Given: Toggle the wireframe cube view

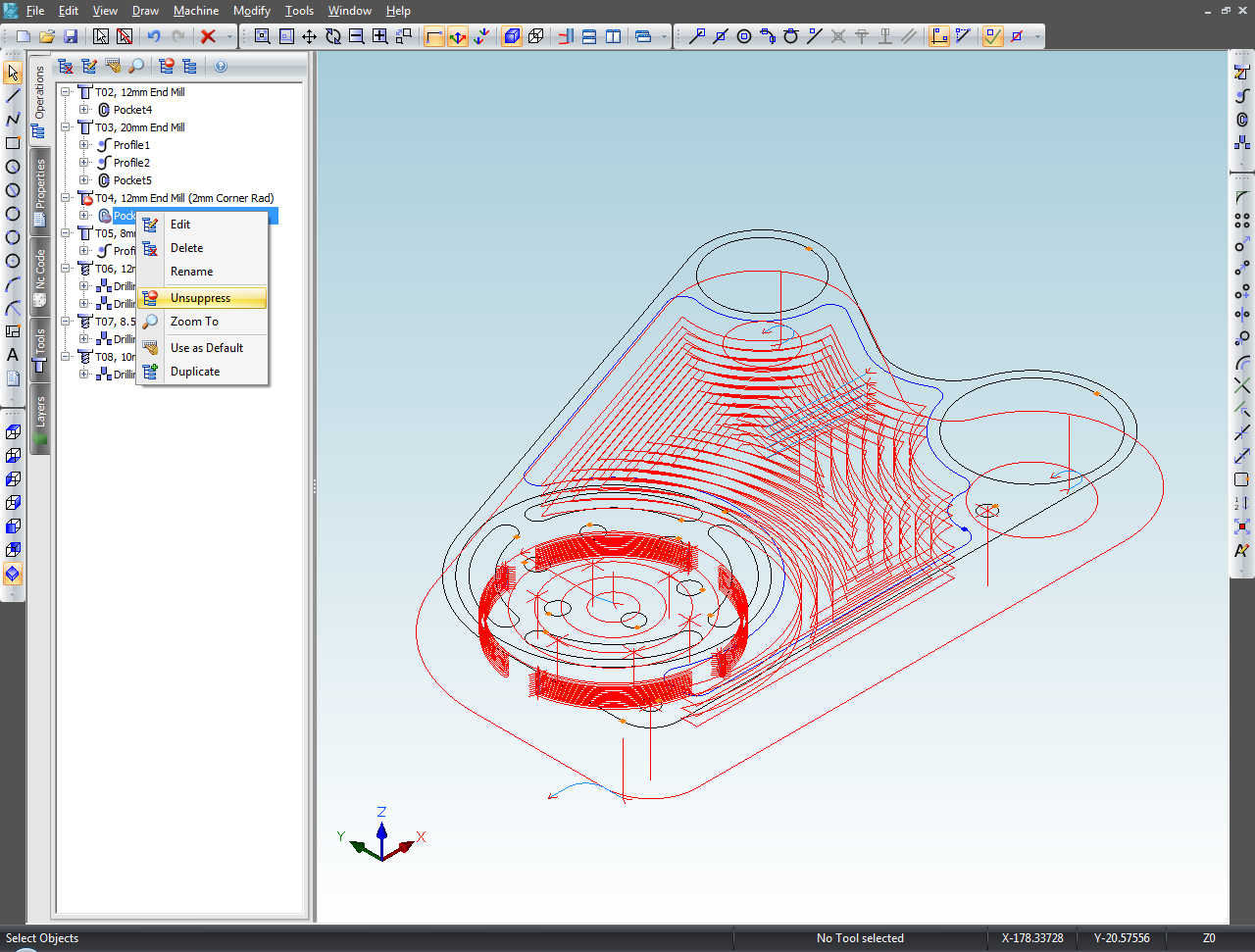Looking at the screenshot, I should click(x=535, y=36).
